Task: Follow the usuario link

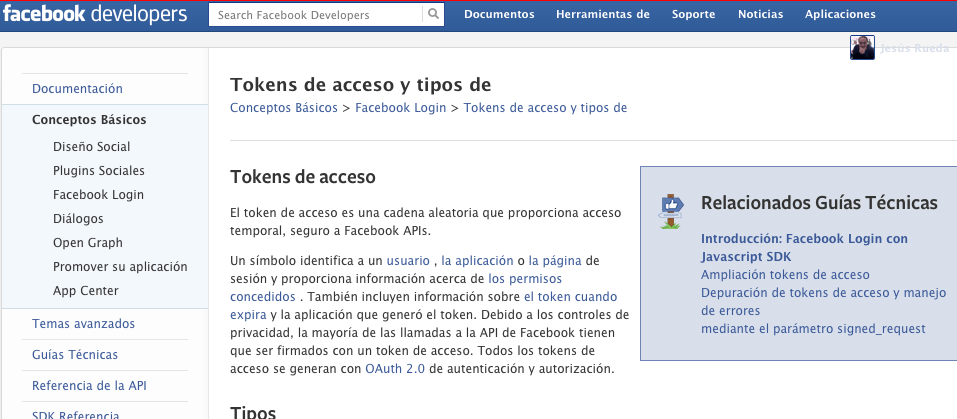Action: [408, 261]
